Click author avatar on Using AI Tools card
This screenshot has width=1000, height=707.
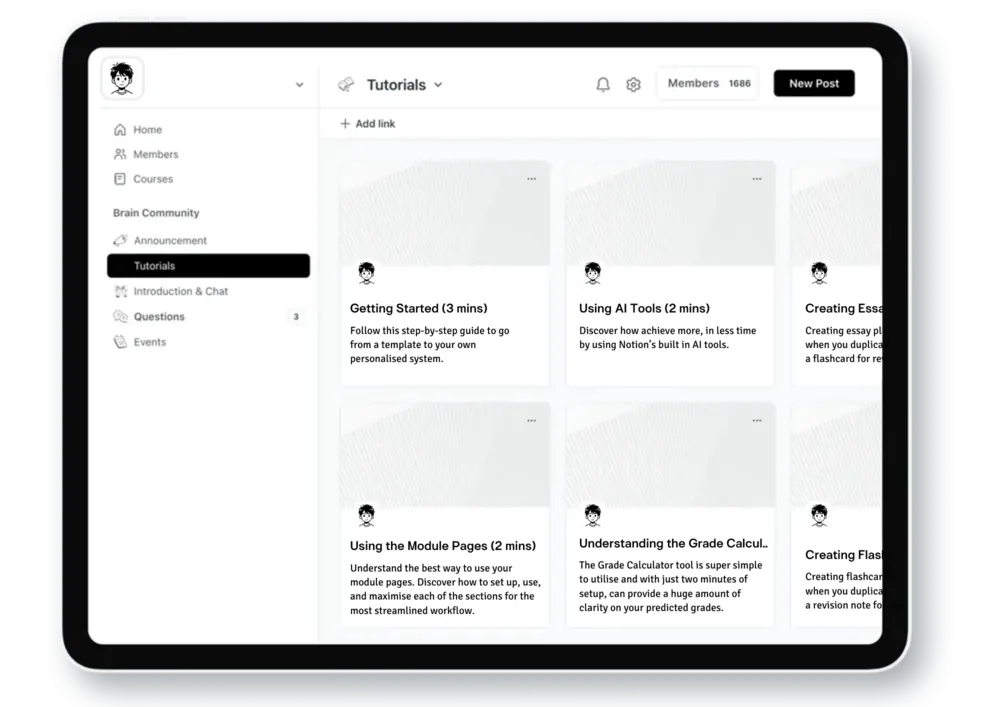click(x=592, y=273)
